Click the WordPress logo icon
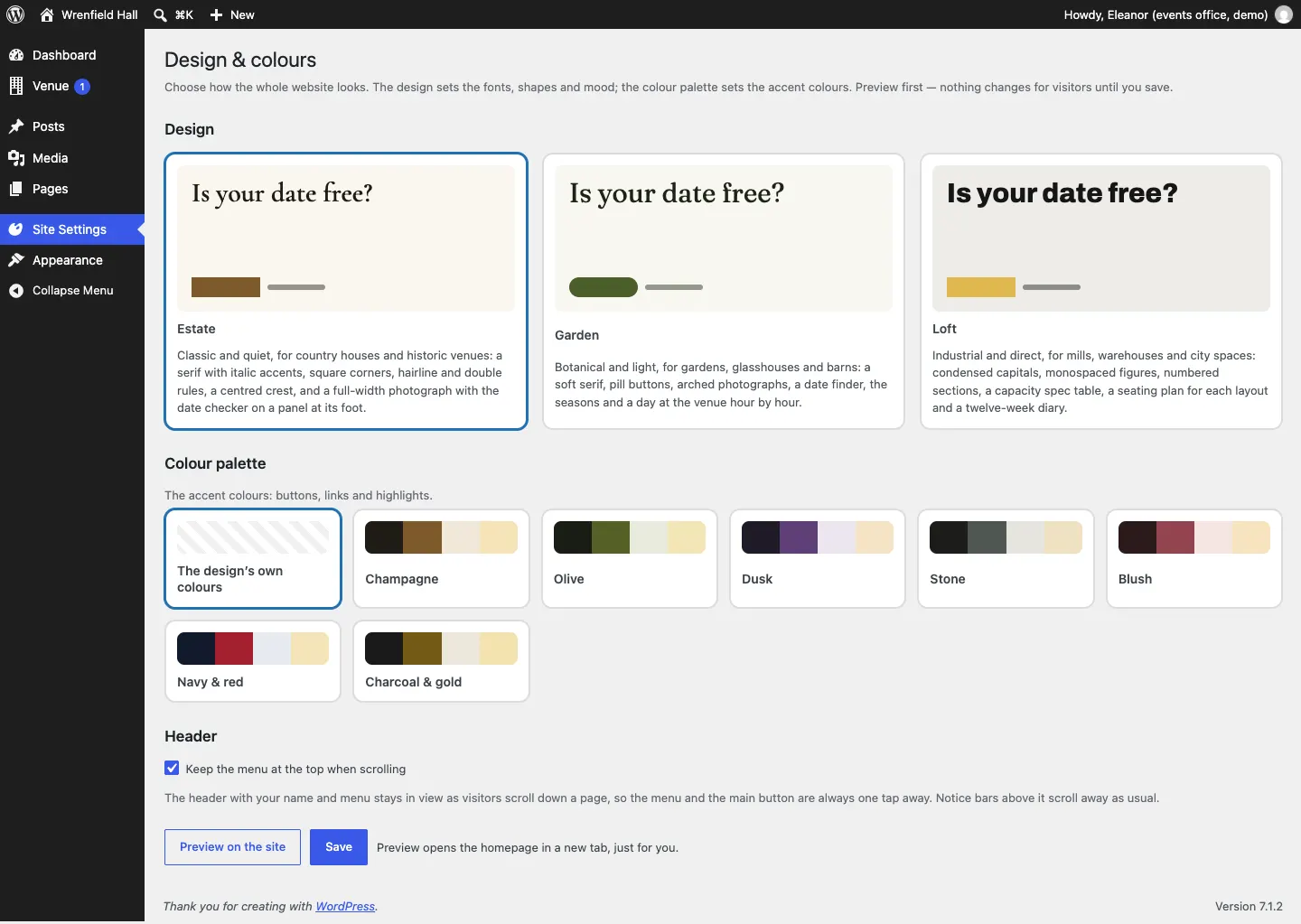The image size is (1301, 924). pyautogui.click(x=15, y=14)
